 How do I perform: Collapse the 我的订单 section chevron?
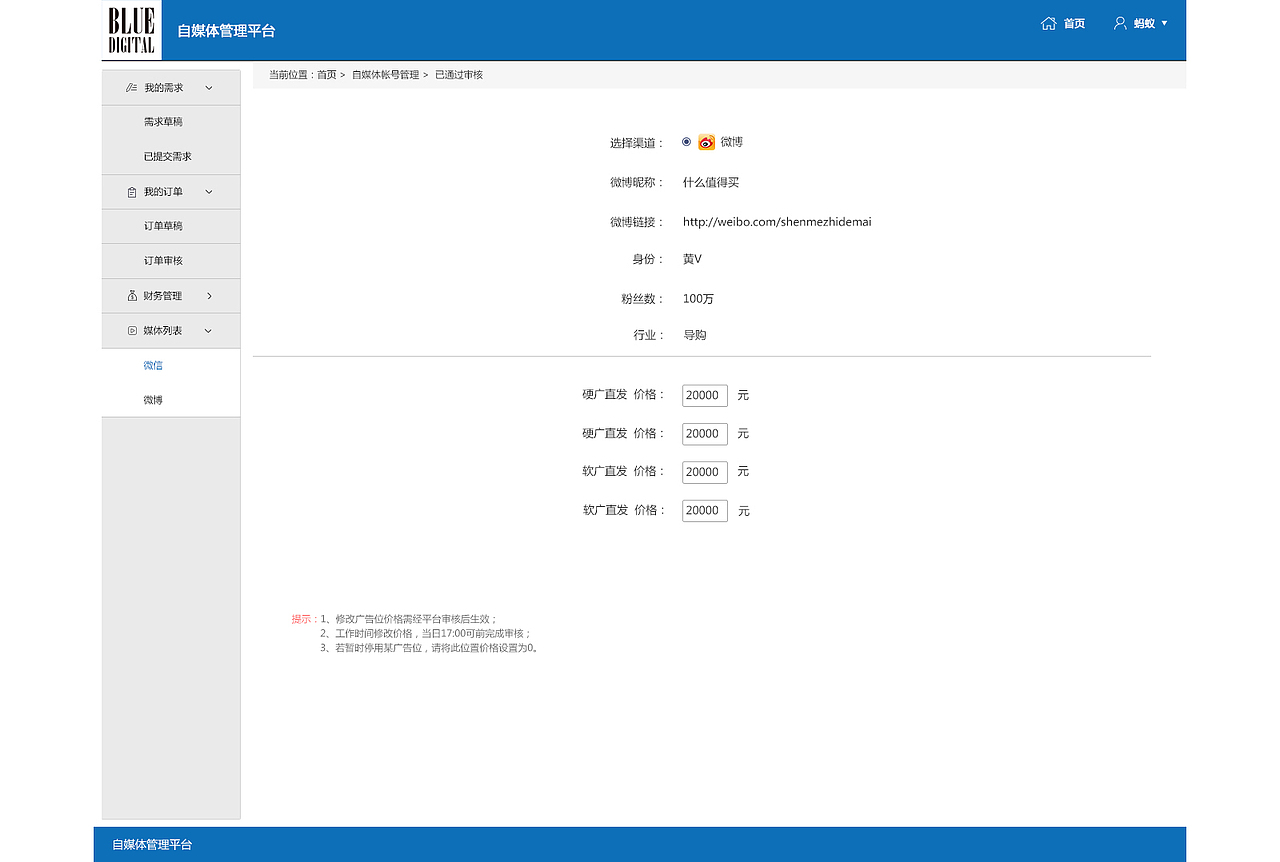point(209,192)
